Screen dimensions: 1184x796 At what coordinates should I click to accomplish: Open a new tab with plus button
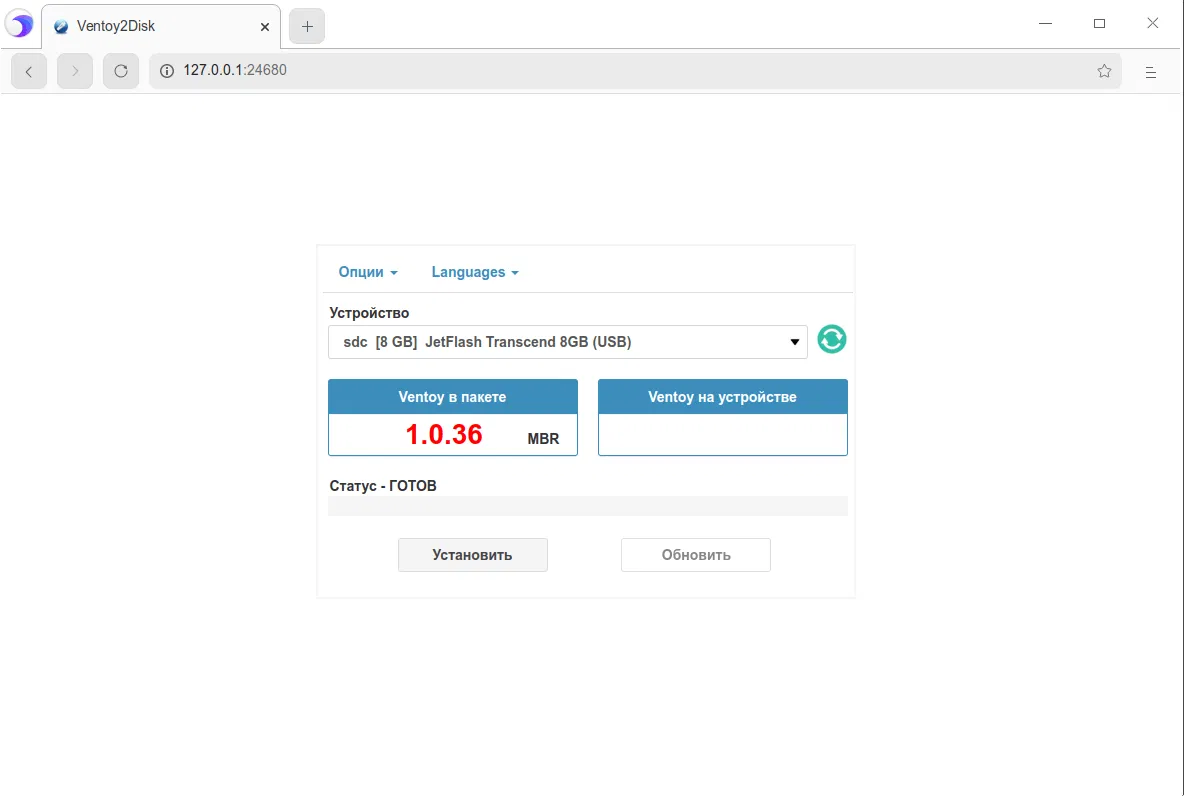[307, 26]
